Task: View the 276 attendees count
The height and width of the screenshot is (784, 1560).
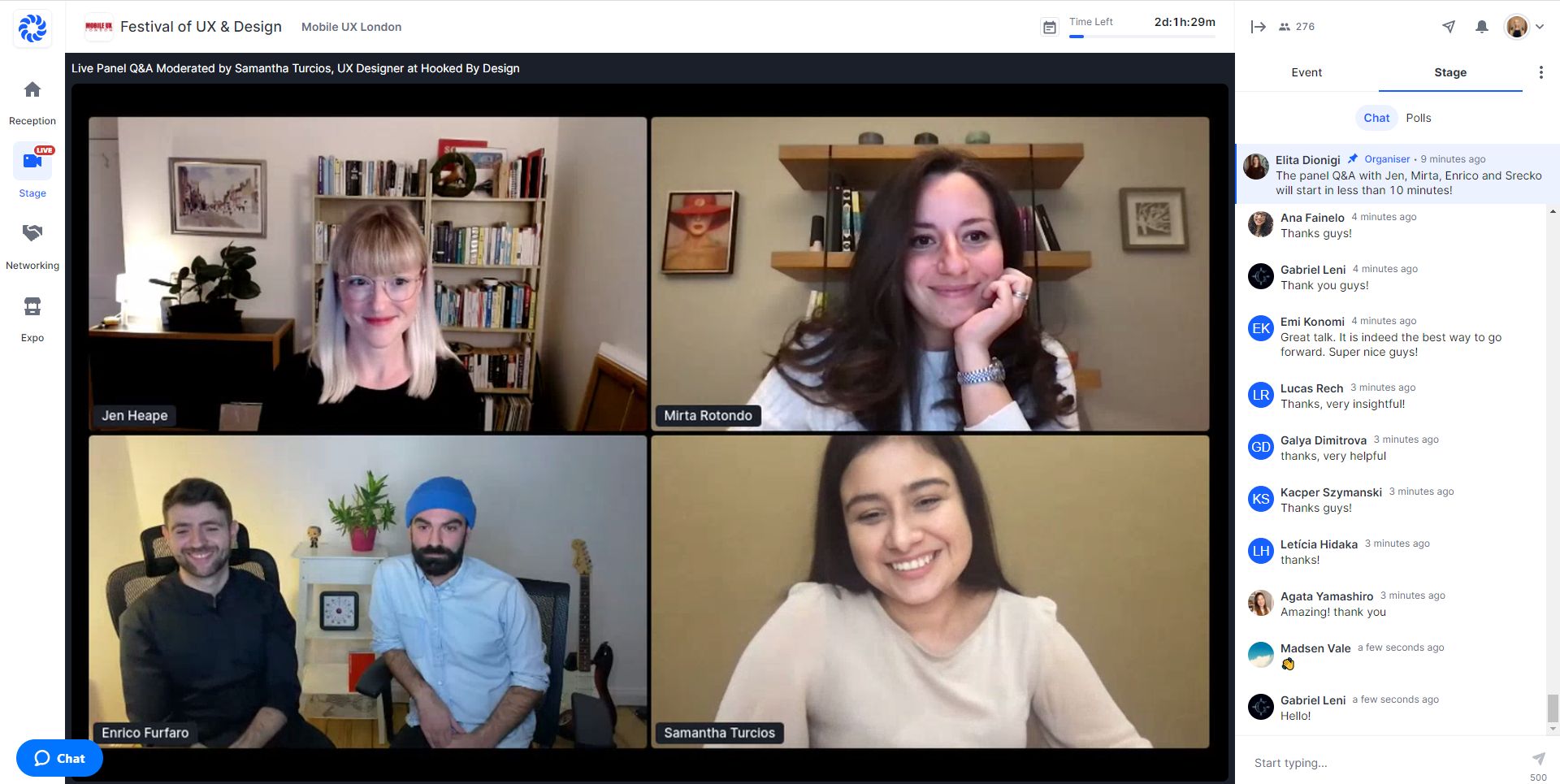Action: point(1297,27)
